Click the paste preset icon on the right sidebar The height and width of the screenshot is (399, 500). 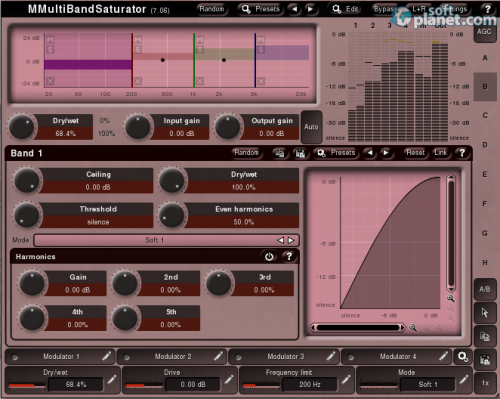coord(484,360)
